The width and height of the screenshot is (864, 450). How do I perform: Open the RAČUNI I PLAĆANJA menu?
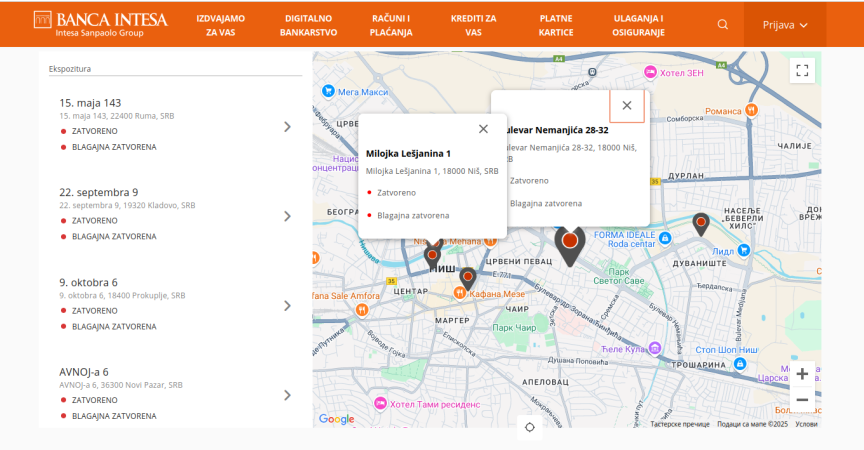click(391, 25)
